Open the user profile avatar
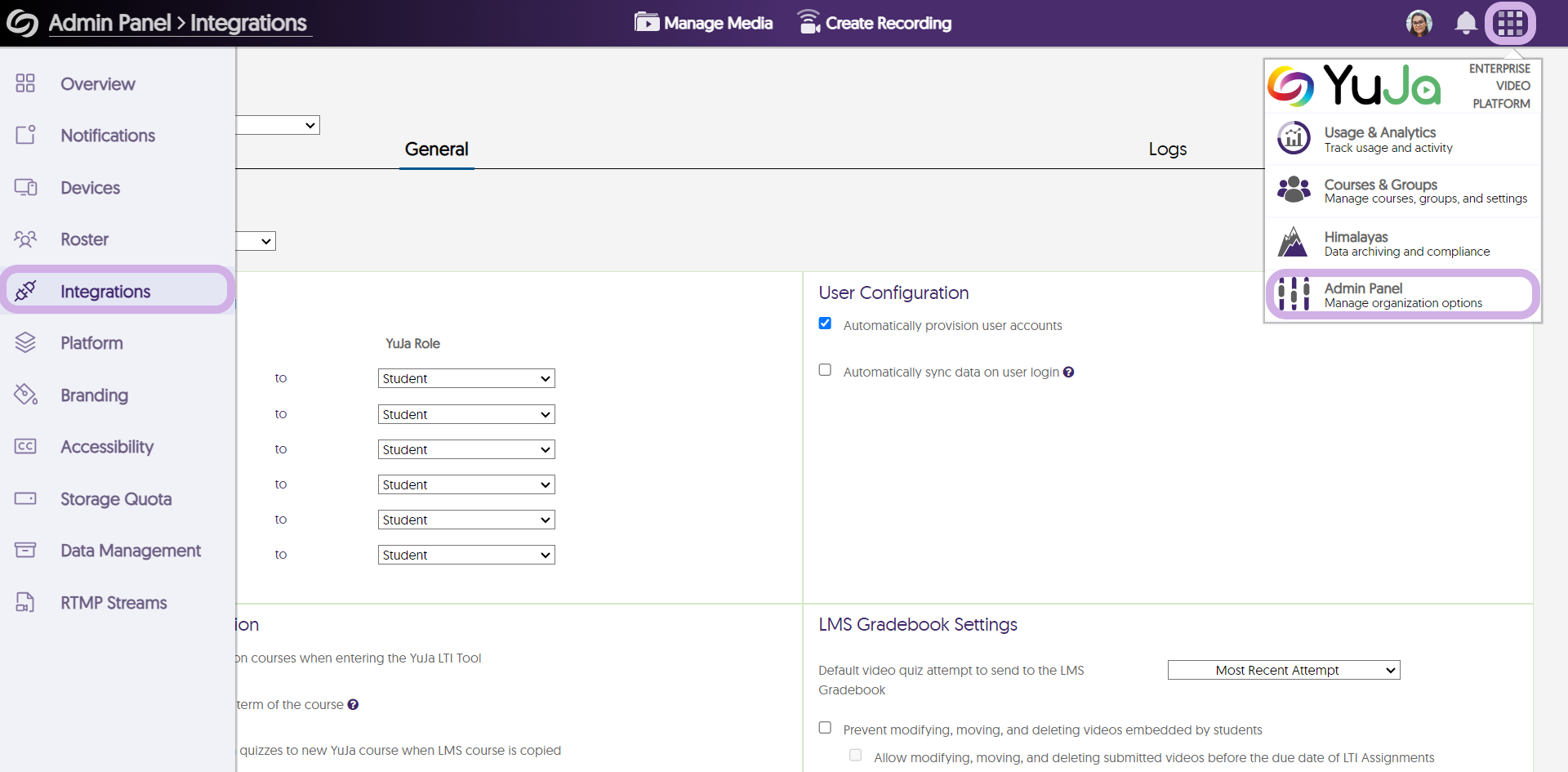The image size is (1568, 772). 1419,23
